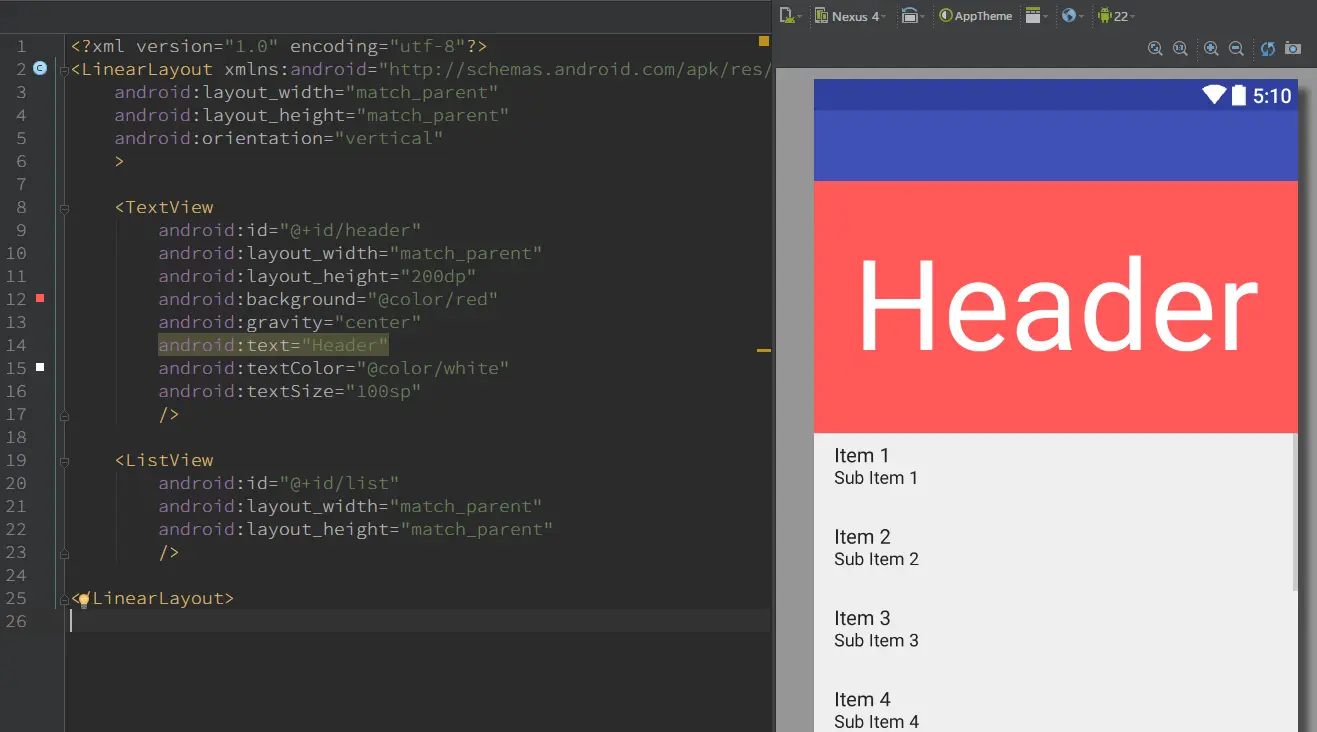
Task: Click the blue action bar in device preview
Action: pos(1055,146)
